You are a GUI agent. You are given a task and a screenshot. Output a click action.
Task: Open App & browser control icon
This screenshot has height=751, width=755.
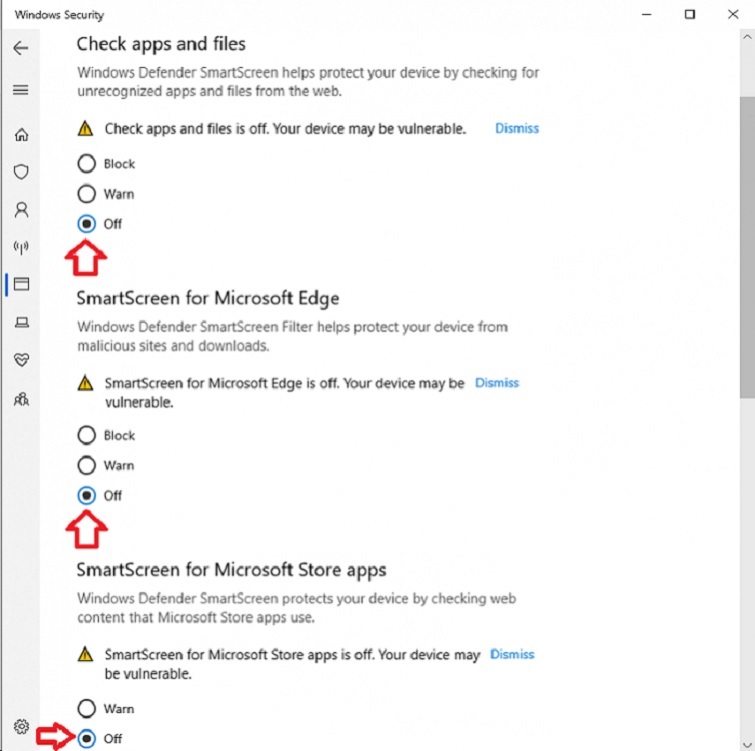click(x=20, y=284)
